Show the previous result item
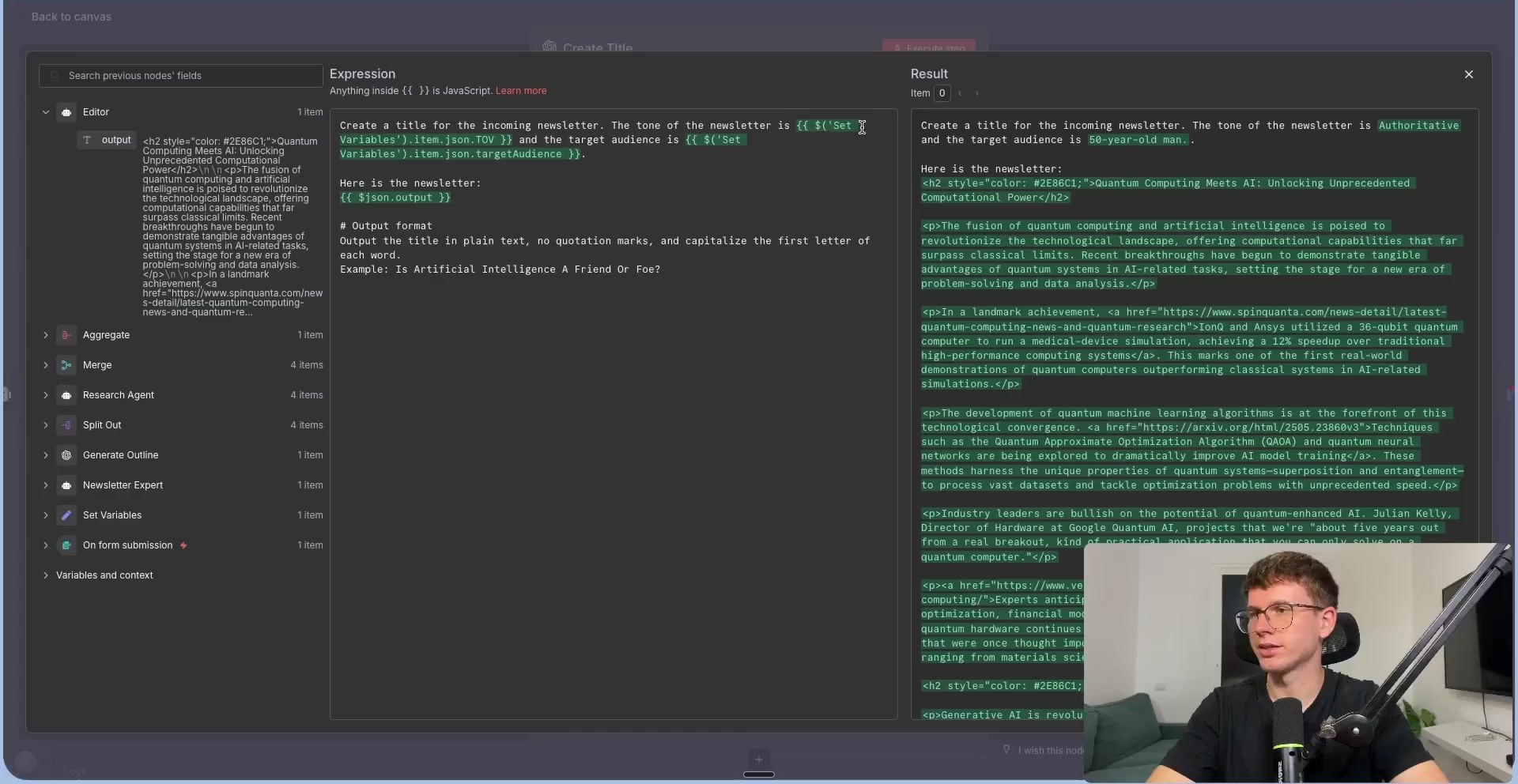 [960, 93]
